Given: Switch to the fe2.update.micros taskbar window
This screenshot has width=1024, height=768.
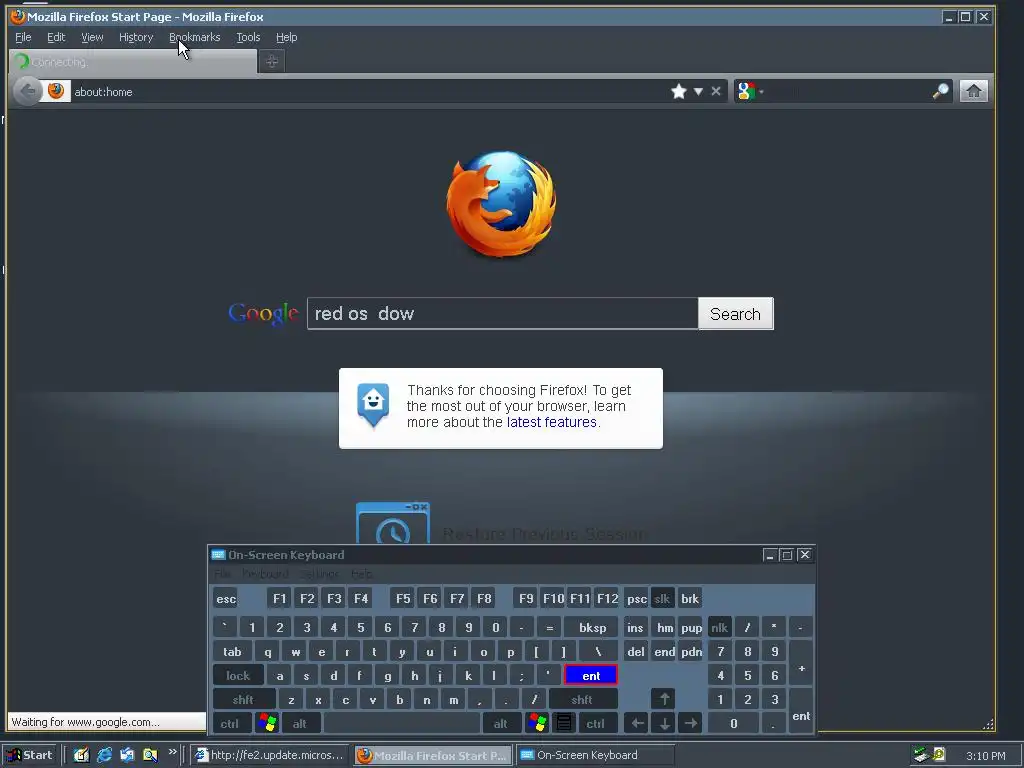Looking at the screenshot, I should pyautogui.click(x=270, y=755).
